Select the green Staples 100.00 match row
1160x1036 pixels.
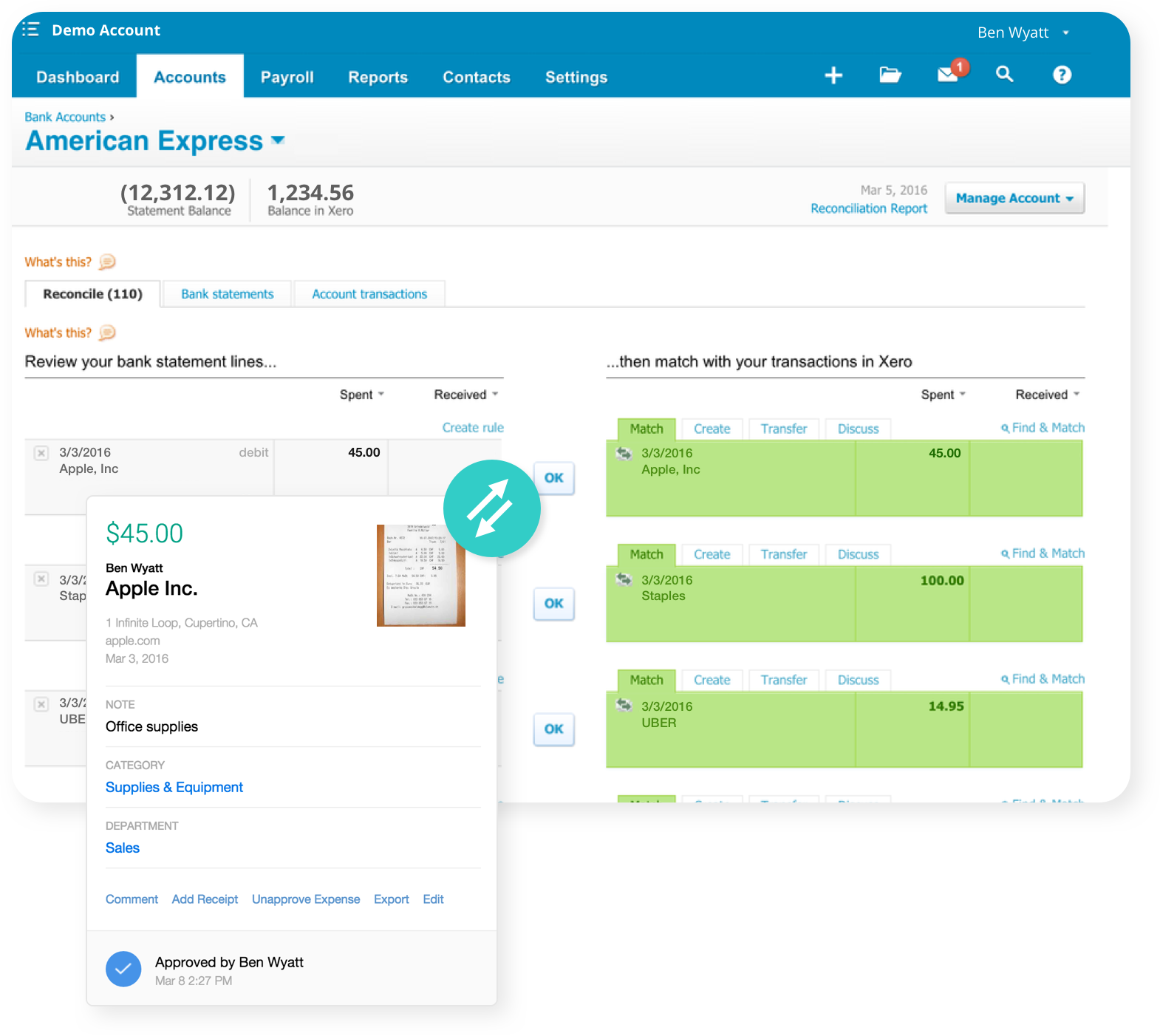[x=845, y=604]
